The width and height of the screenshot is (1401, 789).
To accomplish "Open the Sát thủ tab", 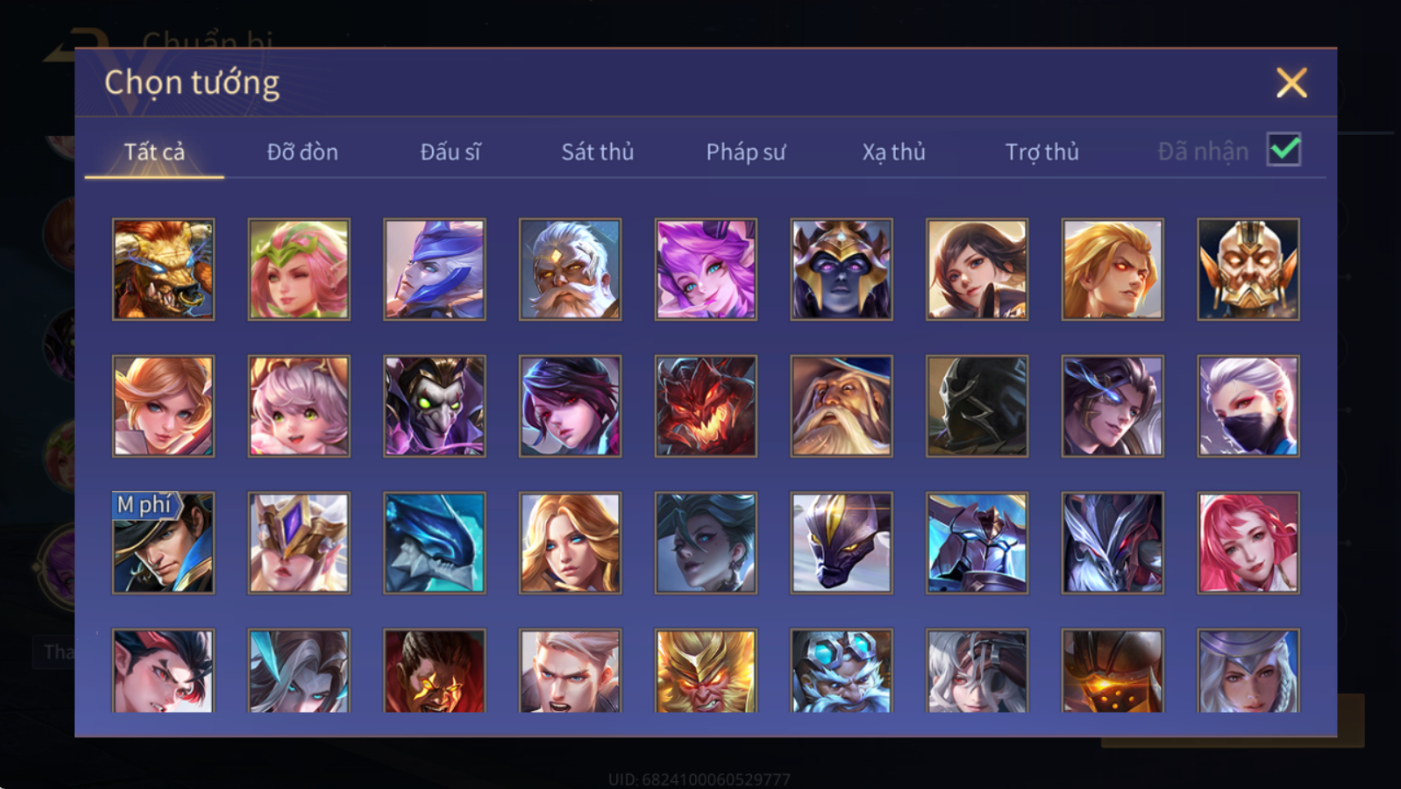I will point(597,152).
